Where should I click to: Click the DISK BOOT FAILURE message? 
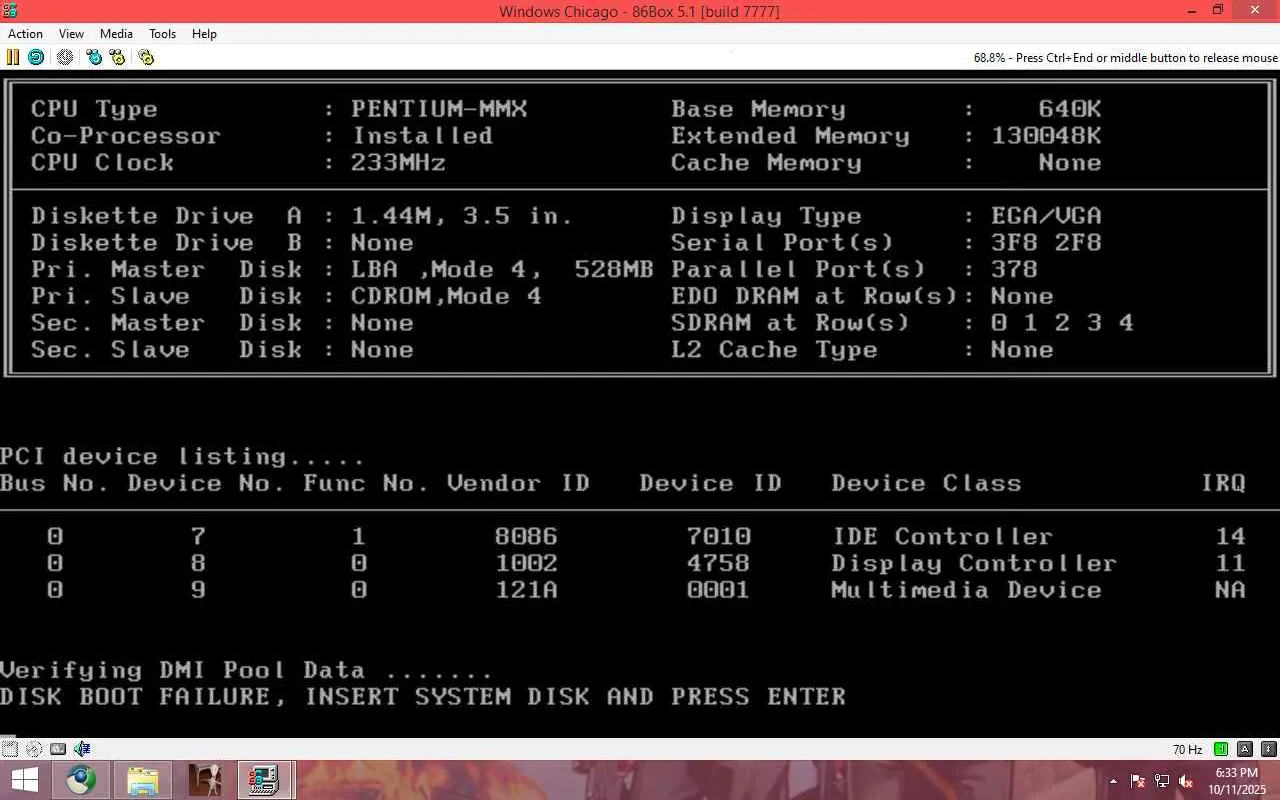[423, 697]
